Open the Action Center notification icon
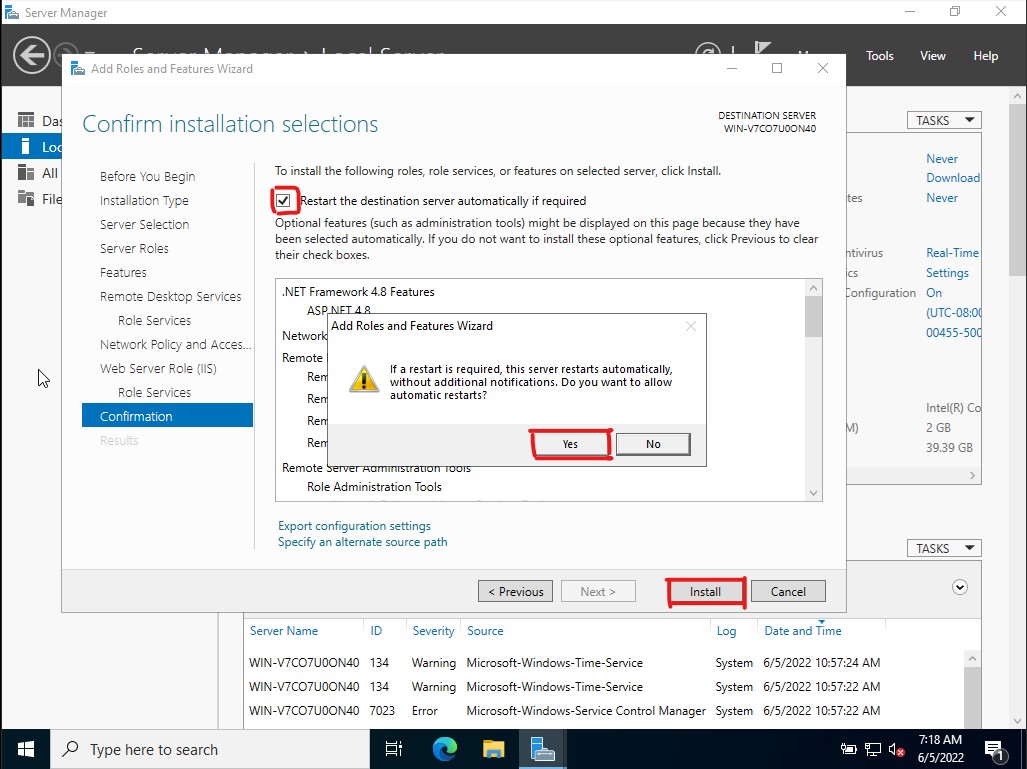 pyautogui.click(x=994, y=749)
